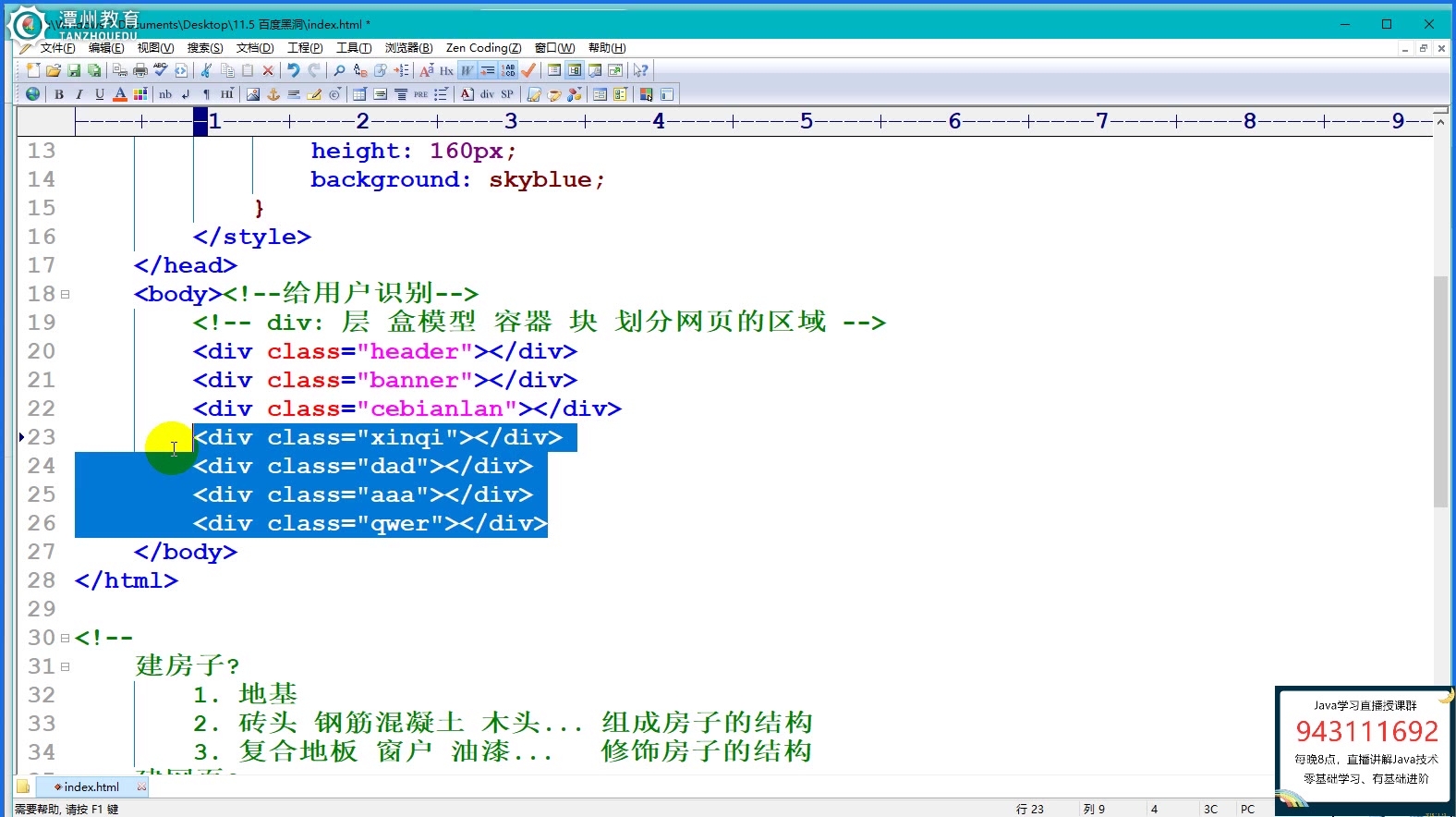Open the color palette grid icon
This screenshot has width=1456, height=817.
(x=140, y=94)
